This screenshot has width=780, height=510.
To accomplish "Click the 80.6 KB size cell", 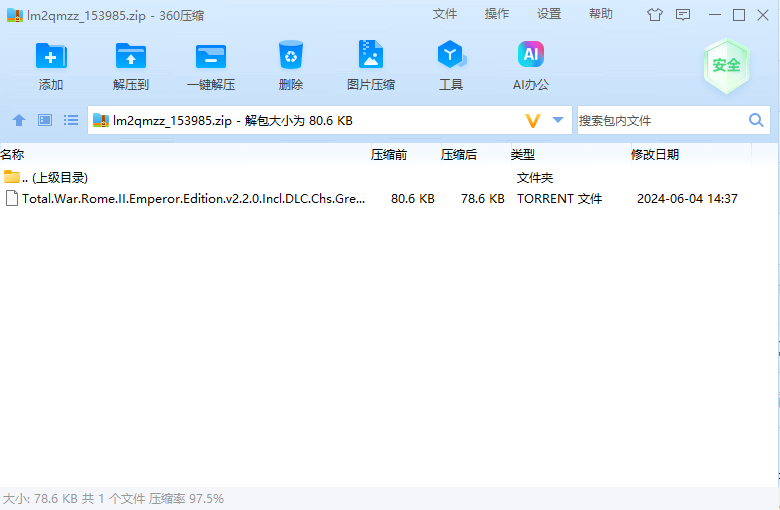I will (x=413, y=199).
